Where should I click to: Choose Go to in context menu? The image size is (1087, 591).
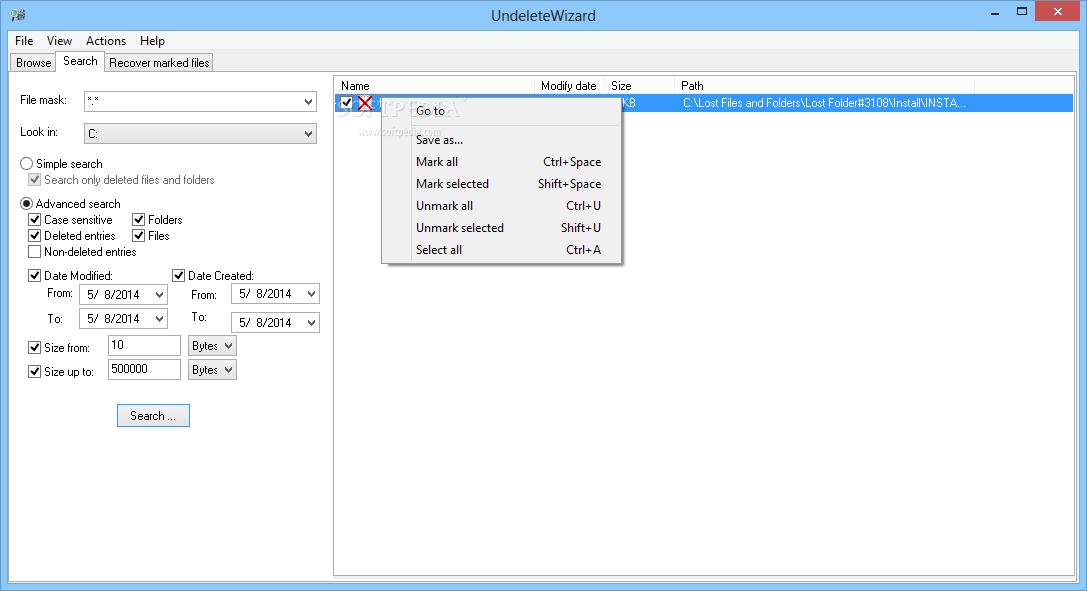click(501, 111)
